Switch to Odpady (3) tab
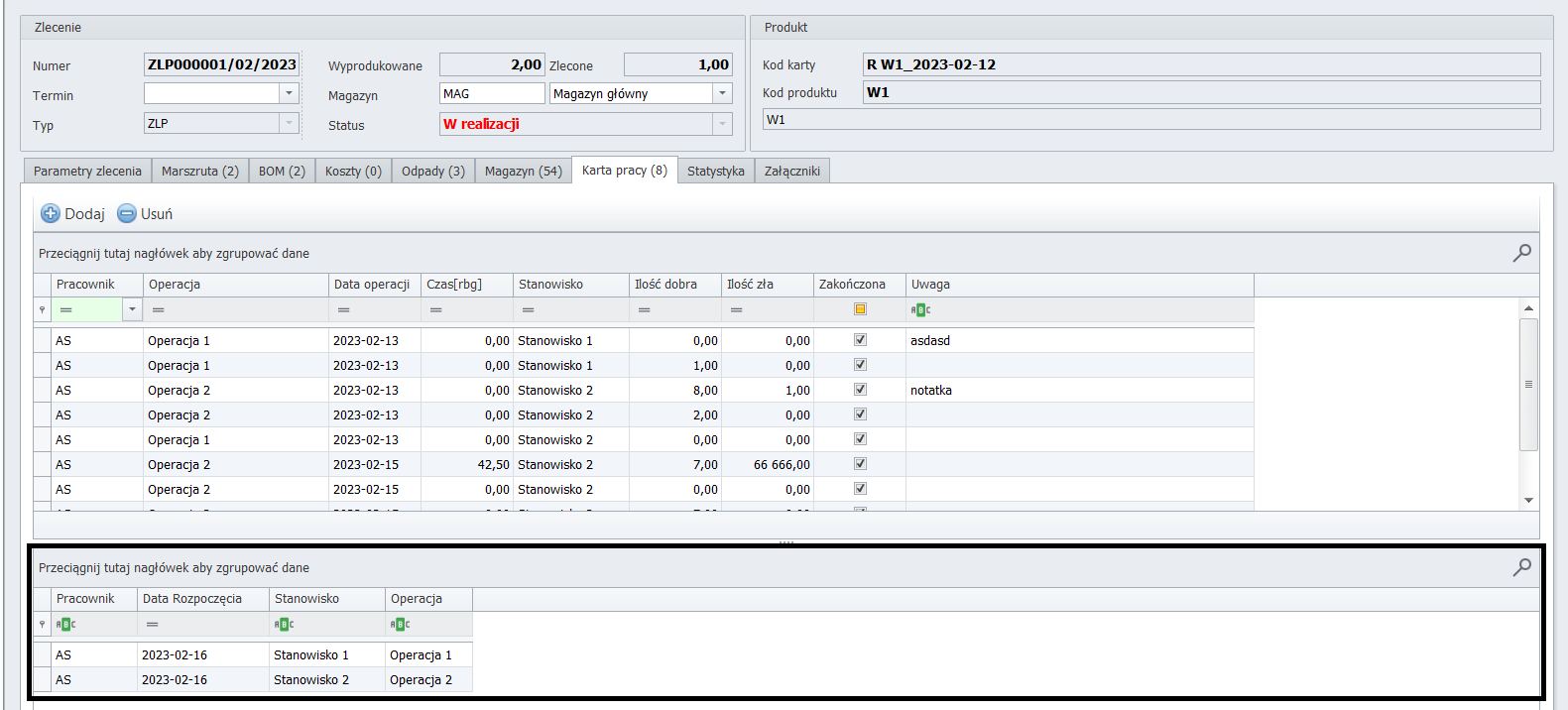This screenshot has width=1568, height=710. pos(433,171)
